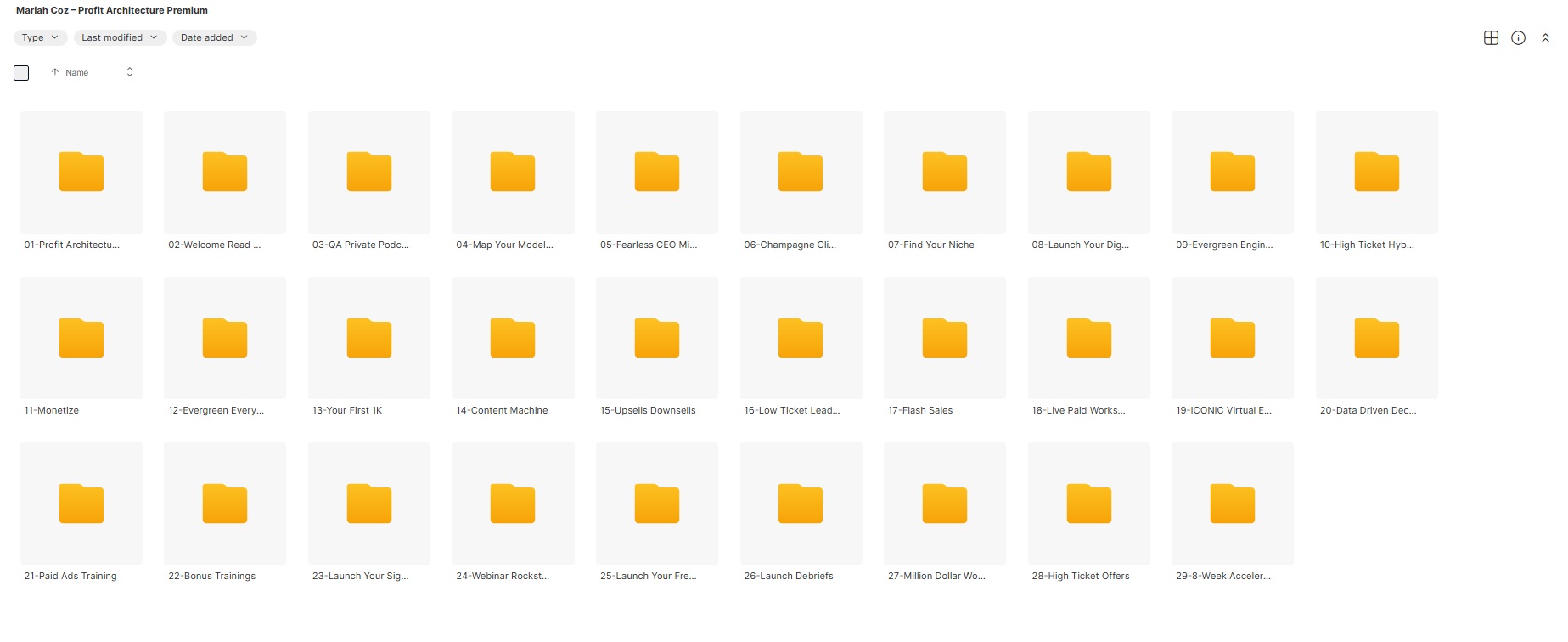This screenshot has height=642, width=1568.
Task: Open the 06-Champagne Cli... folder icon
Action: coord(801,172)
